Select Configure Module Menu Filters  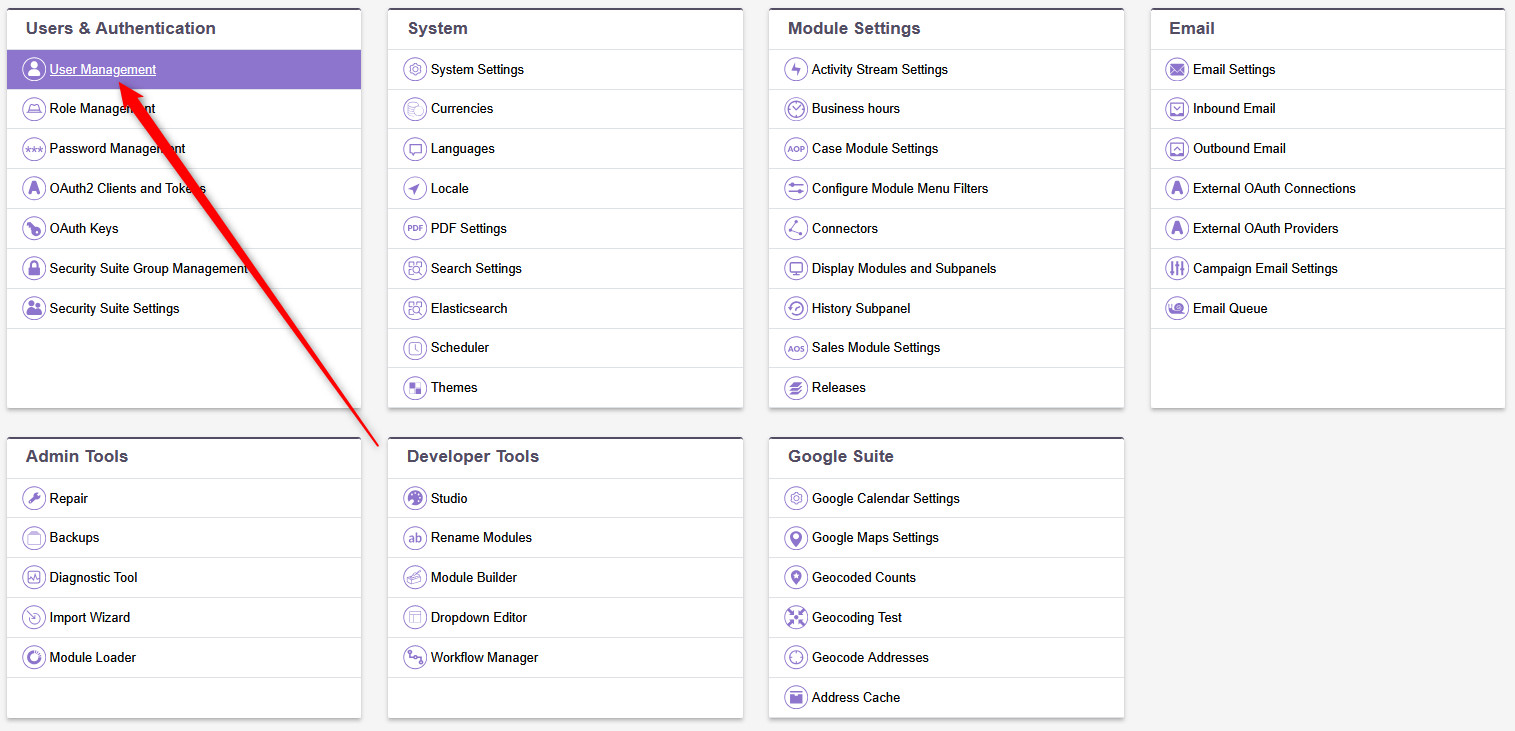[899, 188]
